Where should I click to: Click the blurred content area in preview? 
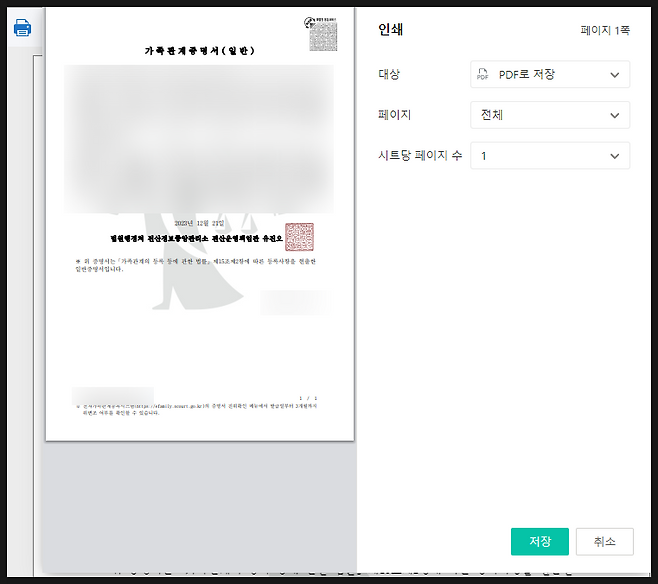199,138
